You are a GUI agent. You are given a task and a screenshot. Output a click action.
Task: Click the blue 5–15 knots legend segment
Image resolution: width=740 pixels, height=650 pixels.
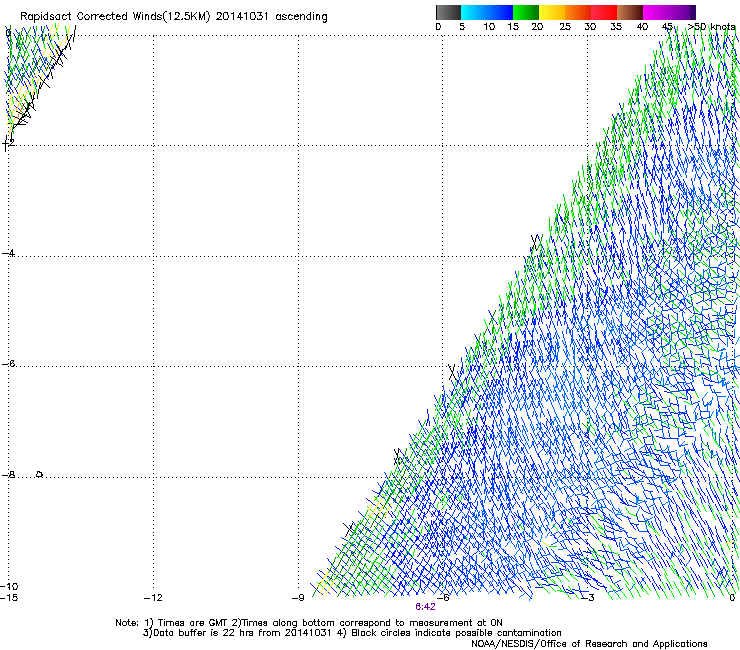487,12
